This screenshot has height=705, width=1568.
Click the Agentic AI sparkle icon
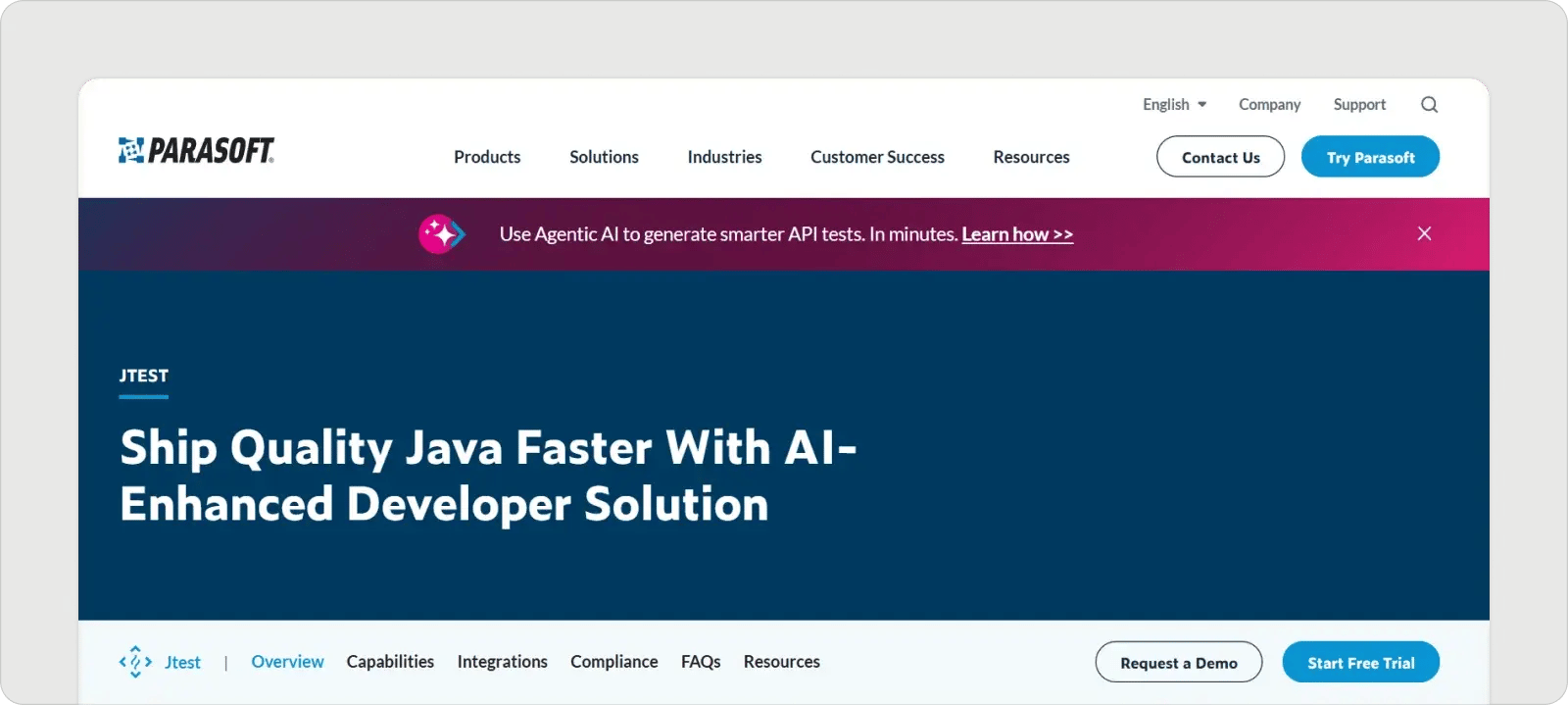(x=441, y=234)
